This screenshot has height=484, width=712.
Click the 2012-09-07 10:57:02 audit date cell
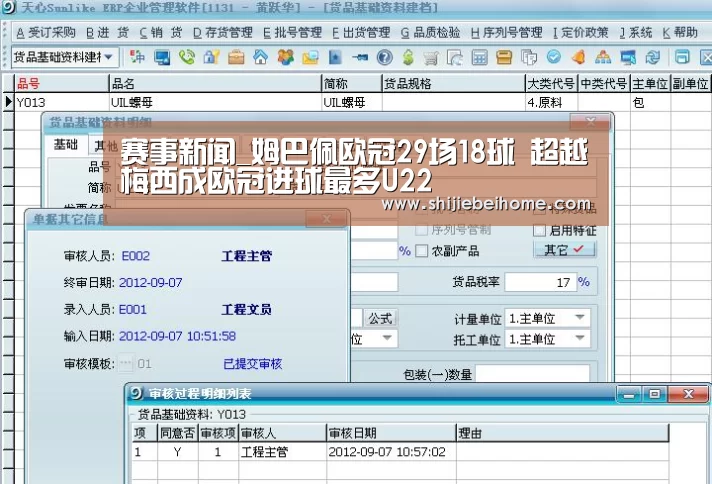[x=391, y=452]
